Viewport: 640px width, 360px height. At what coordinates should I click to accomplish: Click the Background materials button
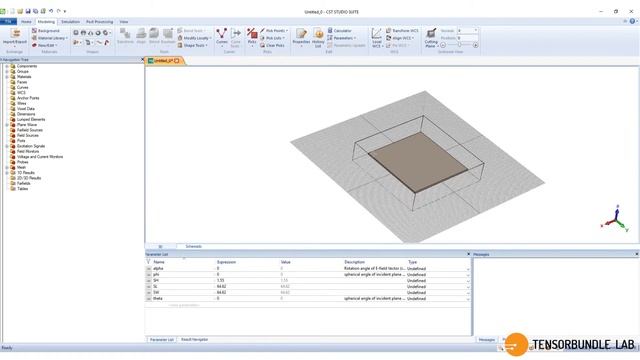(x=46, y=31)
